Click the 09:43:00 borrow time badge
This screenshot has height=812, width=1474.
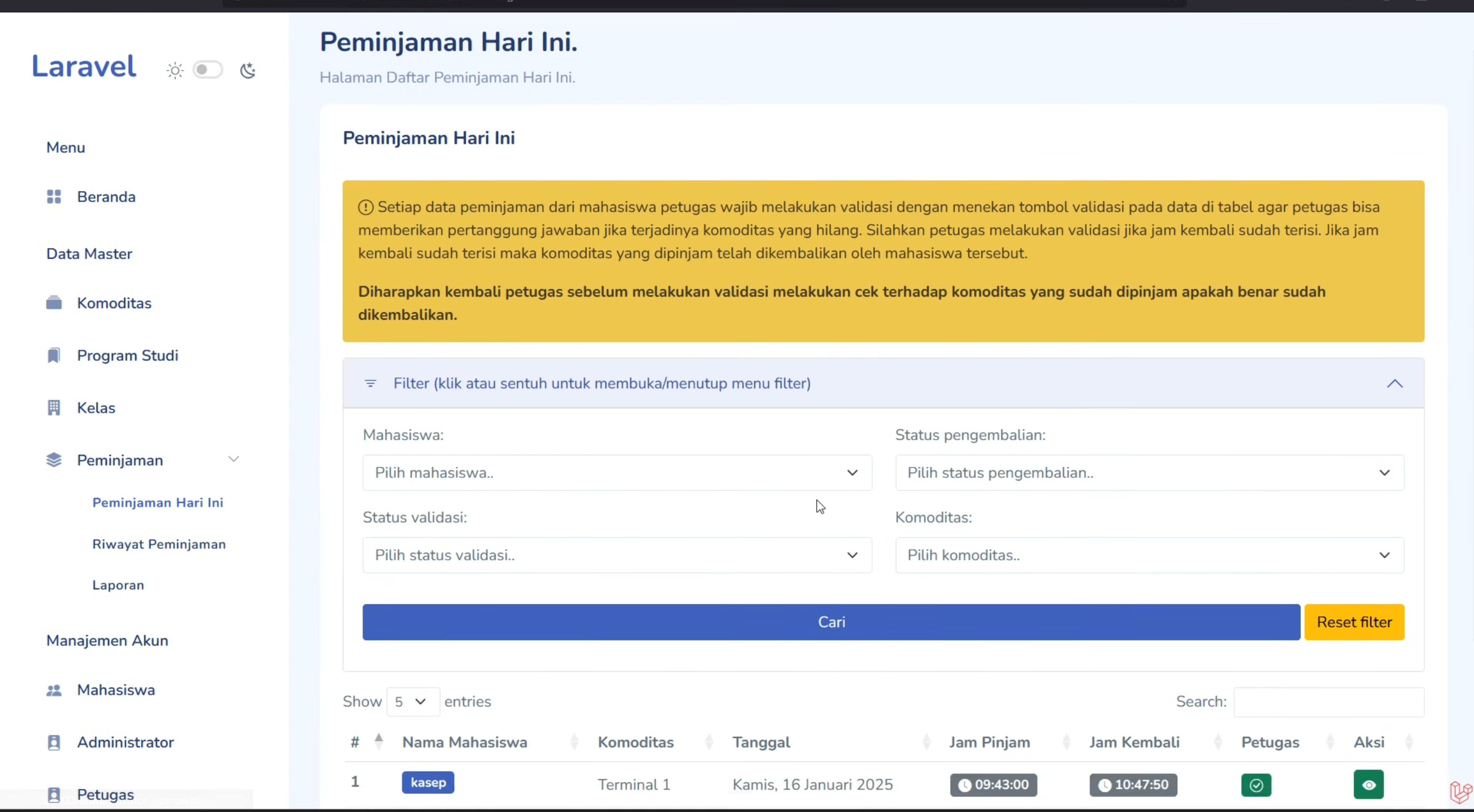(993, 785)
